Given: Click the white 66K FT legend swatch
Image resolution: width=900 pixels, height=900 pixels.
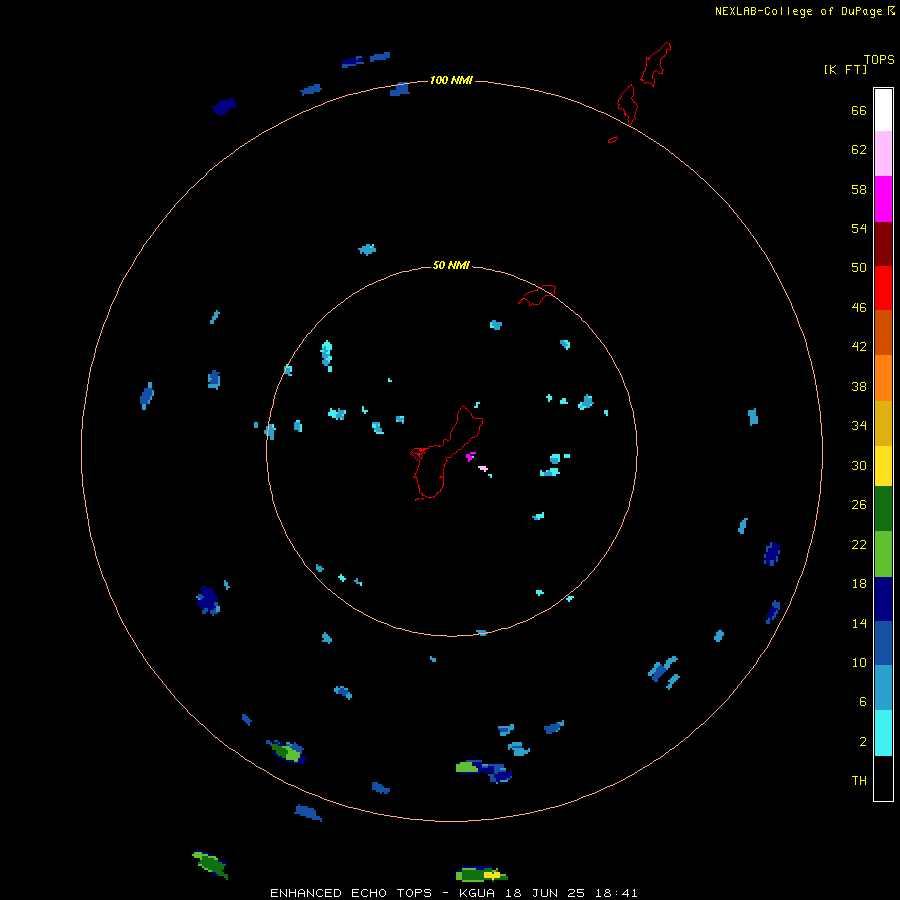Looking at the screenshot, I should tap(883, 110).
